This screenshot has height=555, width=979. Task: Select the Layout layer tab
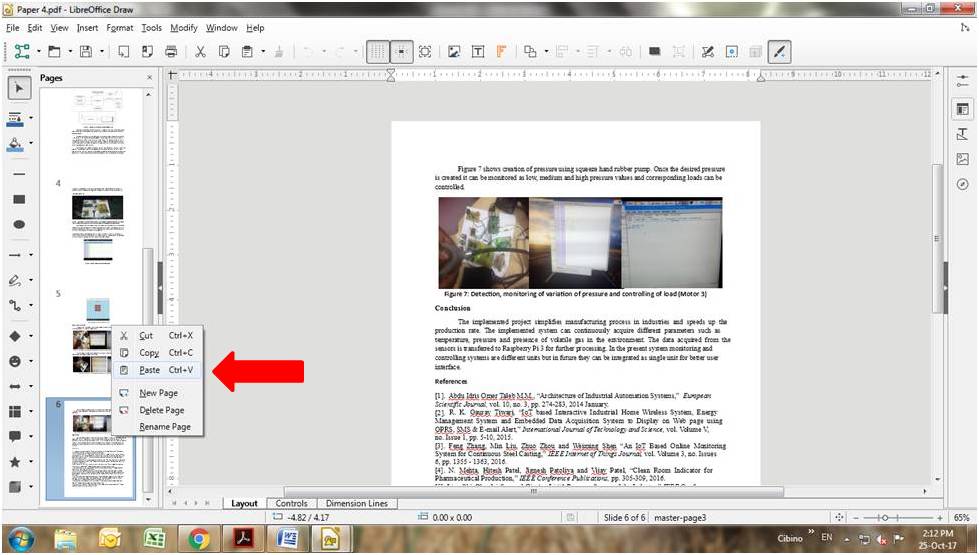[x=244, y=503]
